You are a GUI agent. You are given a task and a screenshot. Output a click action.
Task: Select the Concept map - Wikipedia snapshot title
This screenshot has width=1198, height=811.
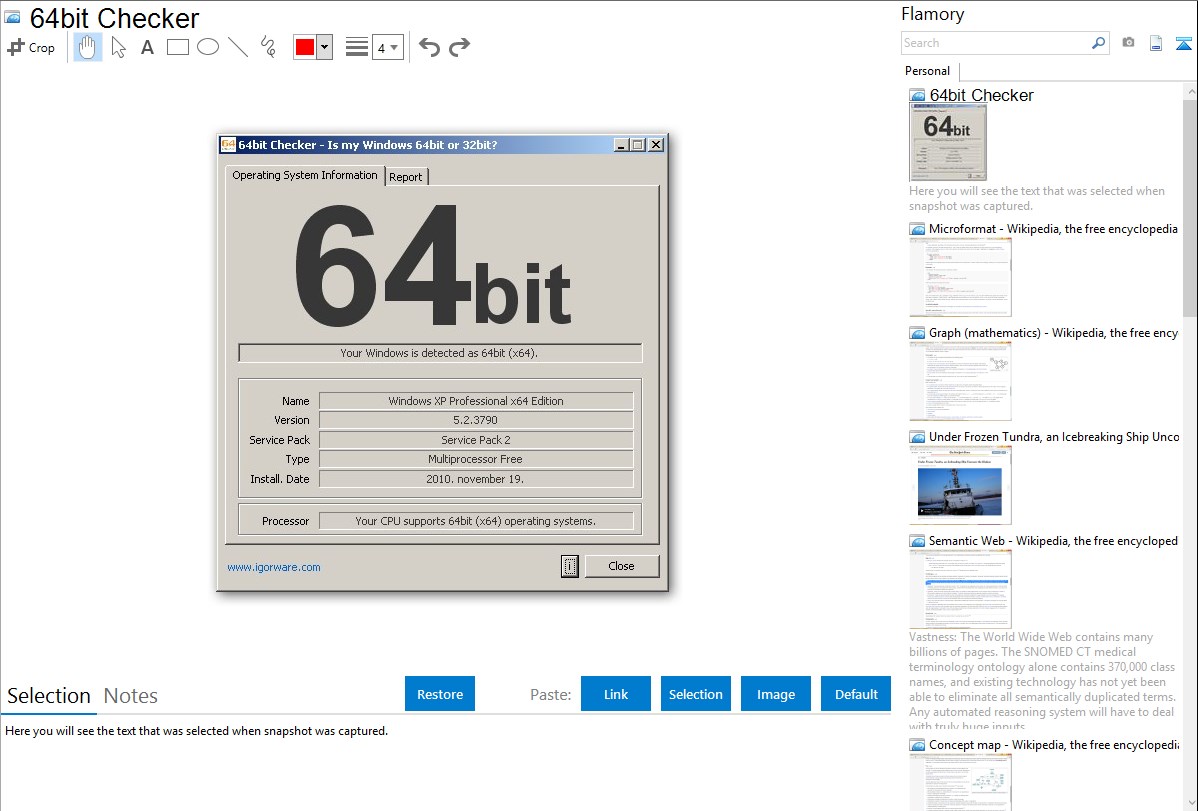pos(1054,745)
